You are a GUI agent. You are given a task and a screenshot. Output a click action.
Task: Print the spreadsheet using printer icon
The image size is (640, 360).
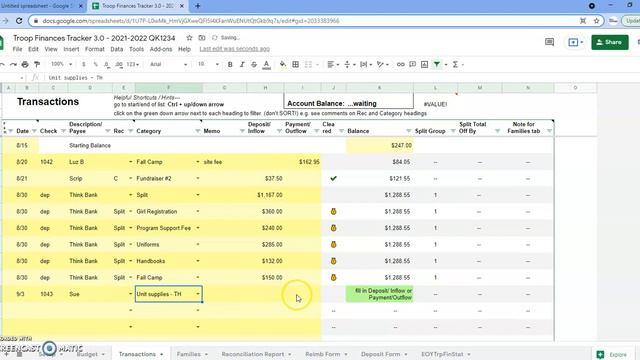(x=25, y=64)
